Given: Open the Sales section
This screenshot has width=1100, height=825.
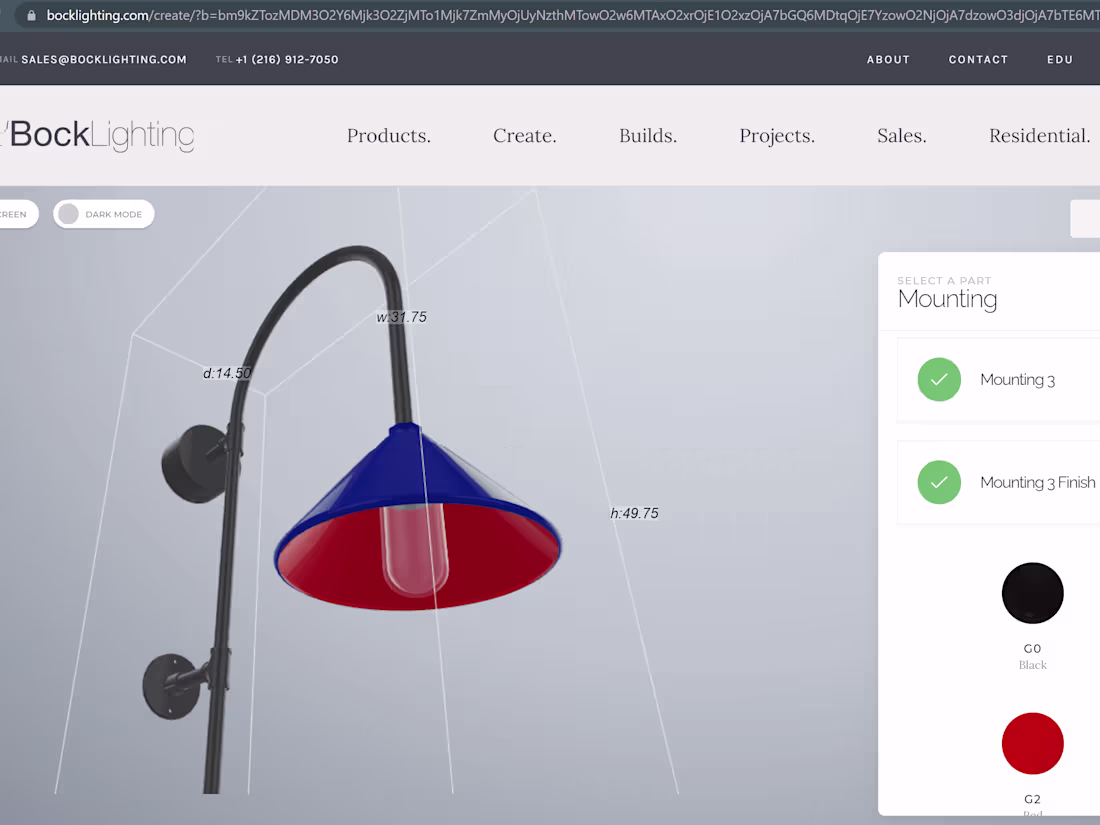Looking at the screenshot, I should (x=900, y=136).
